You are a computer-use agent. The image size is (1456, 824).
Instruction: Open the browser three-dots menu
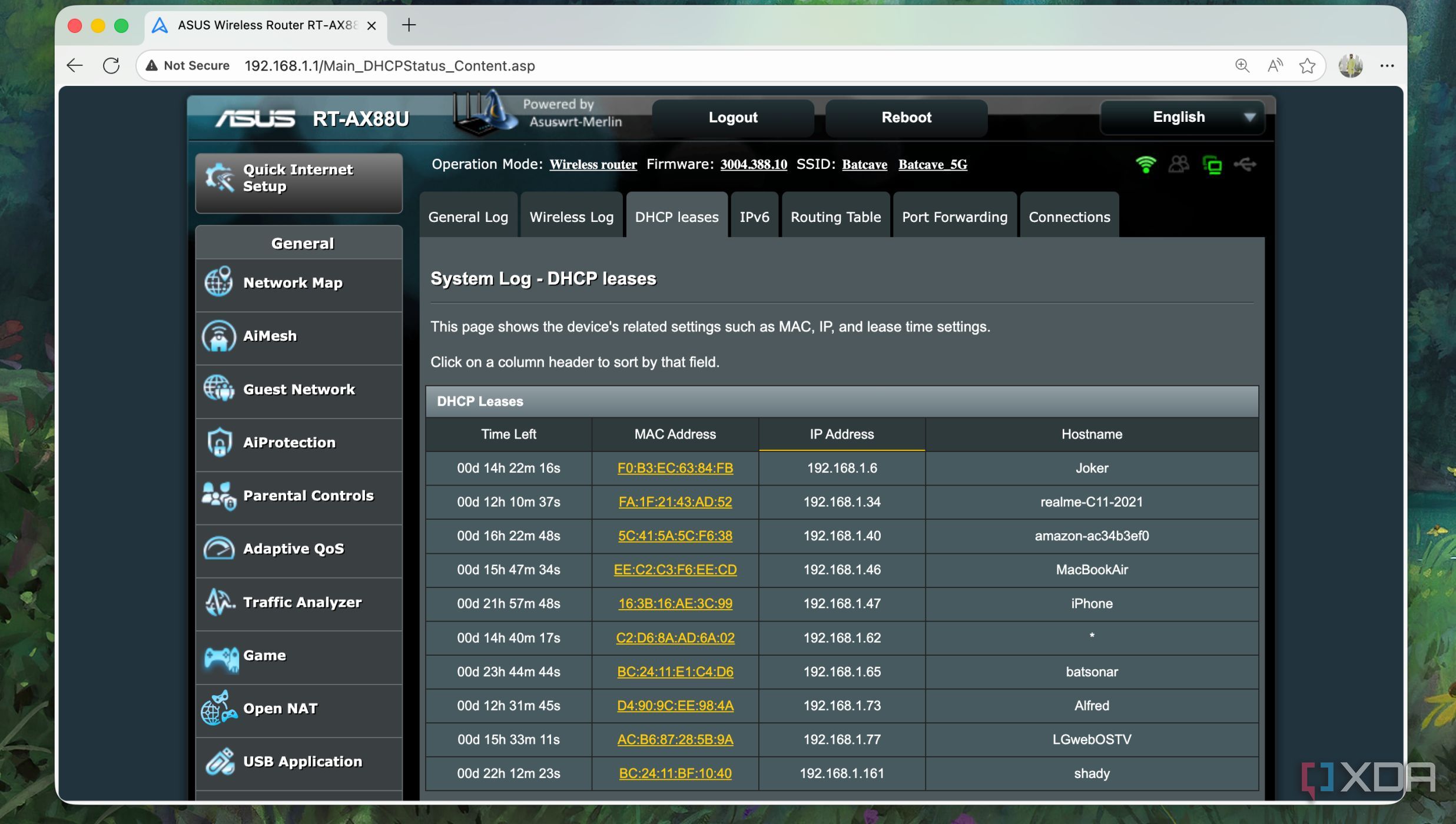[1387, 65]
